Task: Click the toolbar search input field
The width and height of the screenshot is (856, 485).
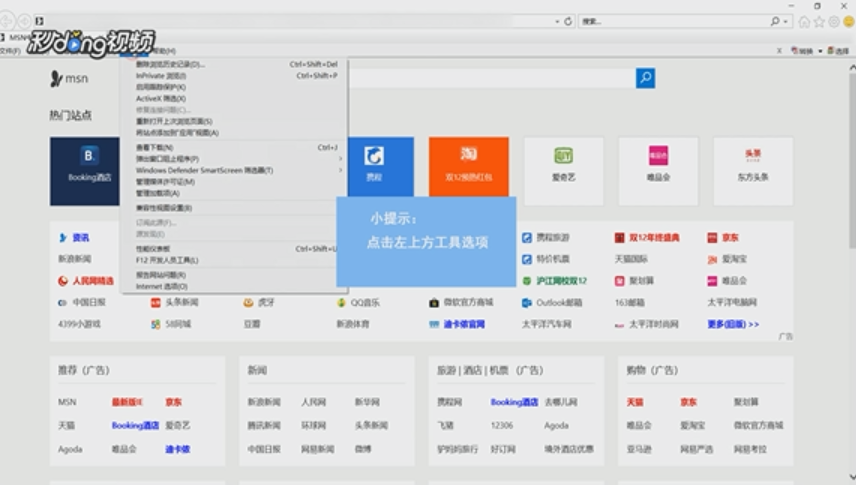Action: (673, 21)
